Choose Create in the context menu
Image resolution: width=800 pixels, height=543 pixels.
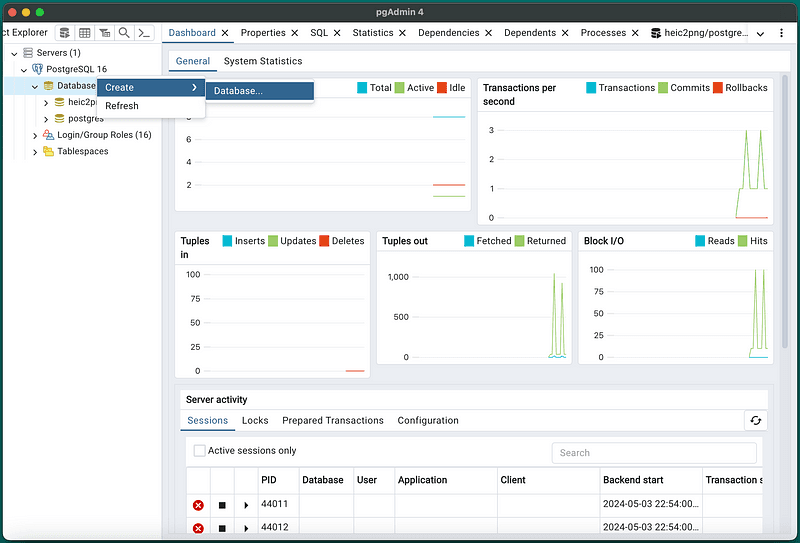[151, 87]
